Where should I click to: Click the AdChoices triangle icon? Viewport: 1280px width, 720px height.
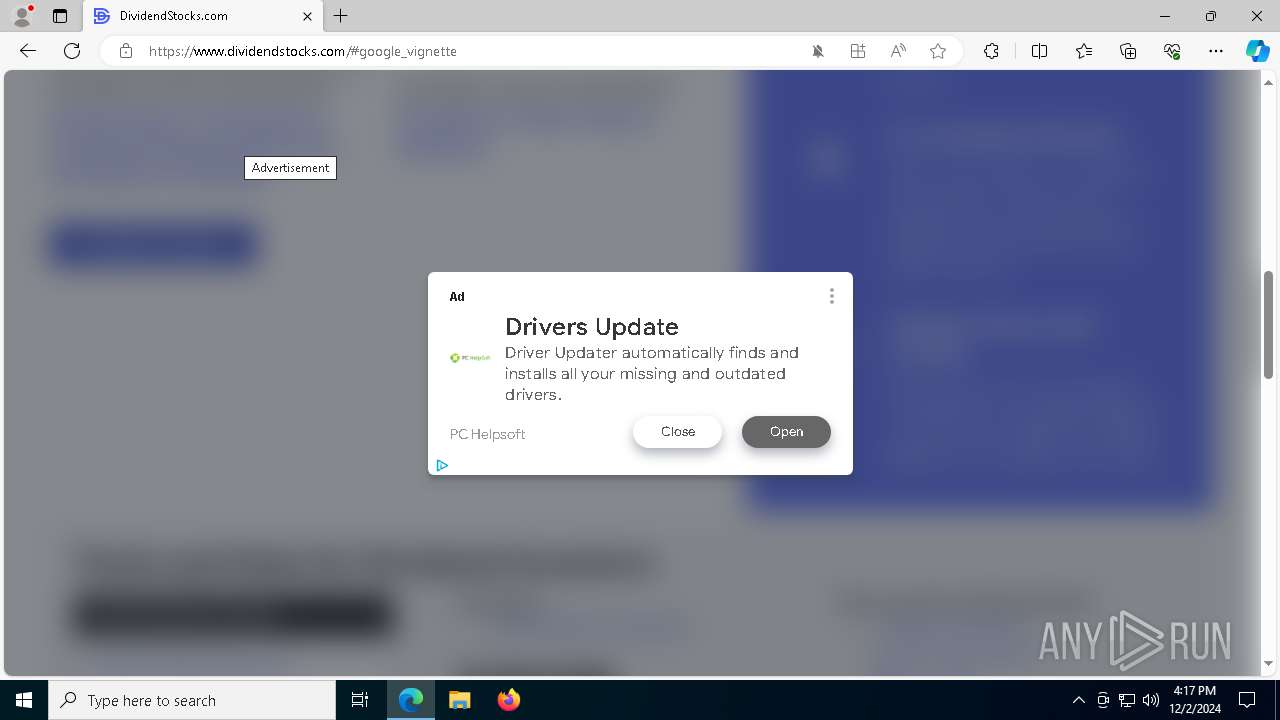tap(442, 465)
